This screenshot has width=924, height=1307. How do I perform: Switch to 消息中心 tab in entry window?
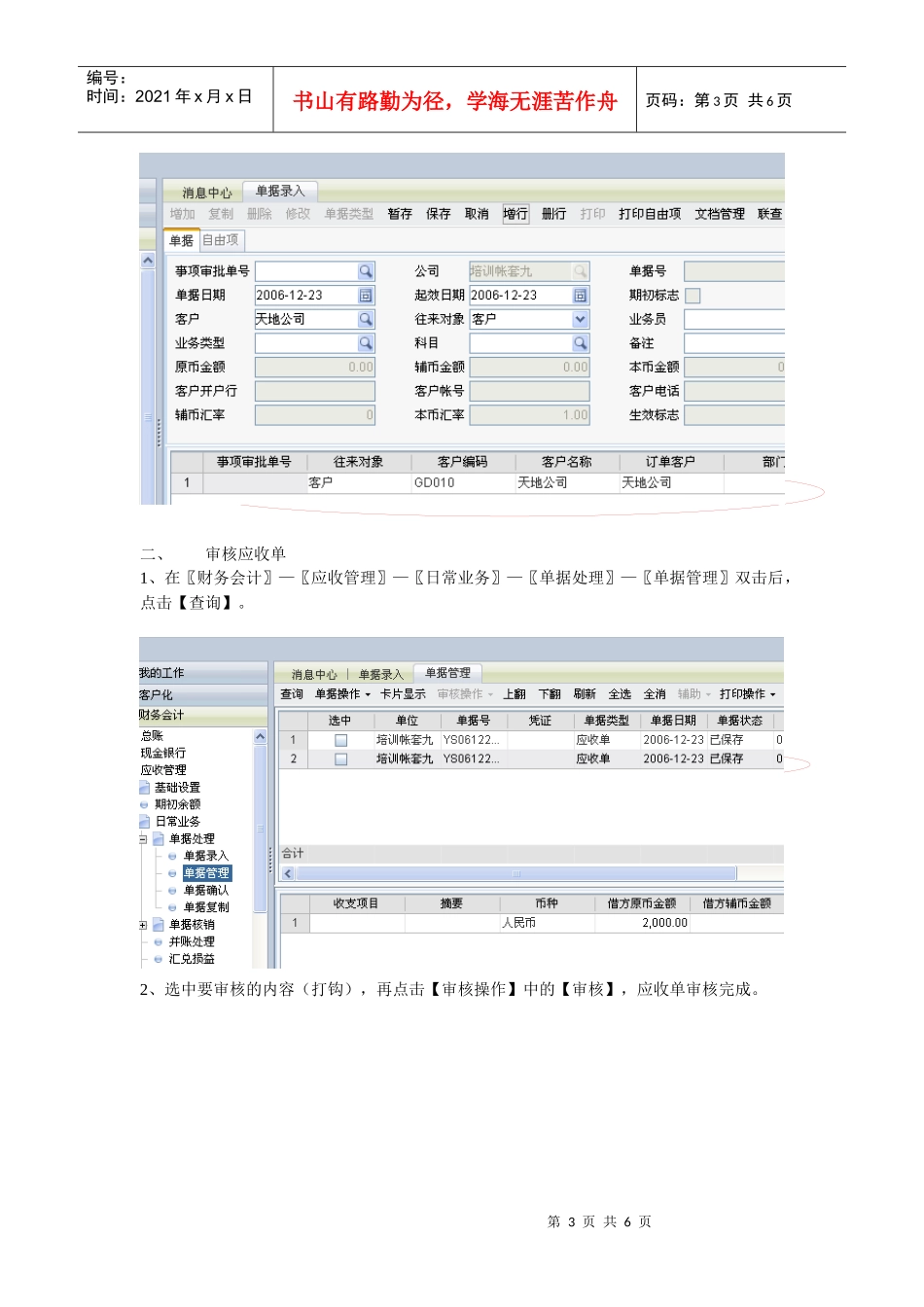point(207,193)
